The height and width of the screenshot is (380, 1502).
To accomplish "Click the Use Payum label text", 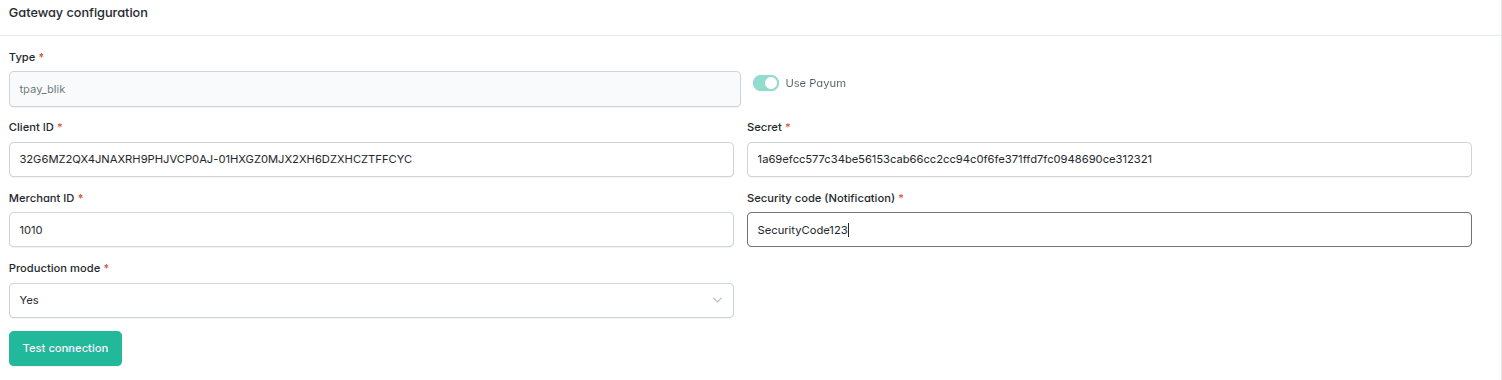I will tap(816, 83).
